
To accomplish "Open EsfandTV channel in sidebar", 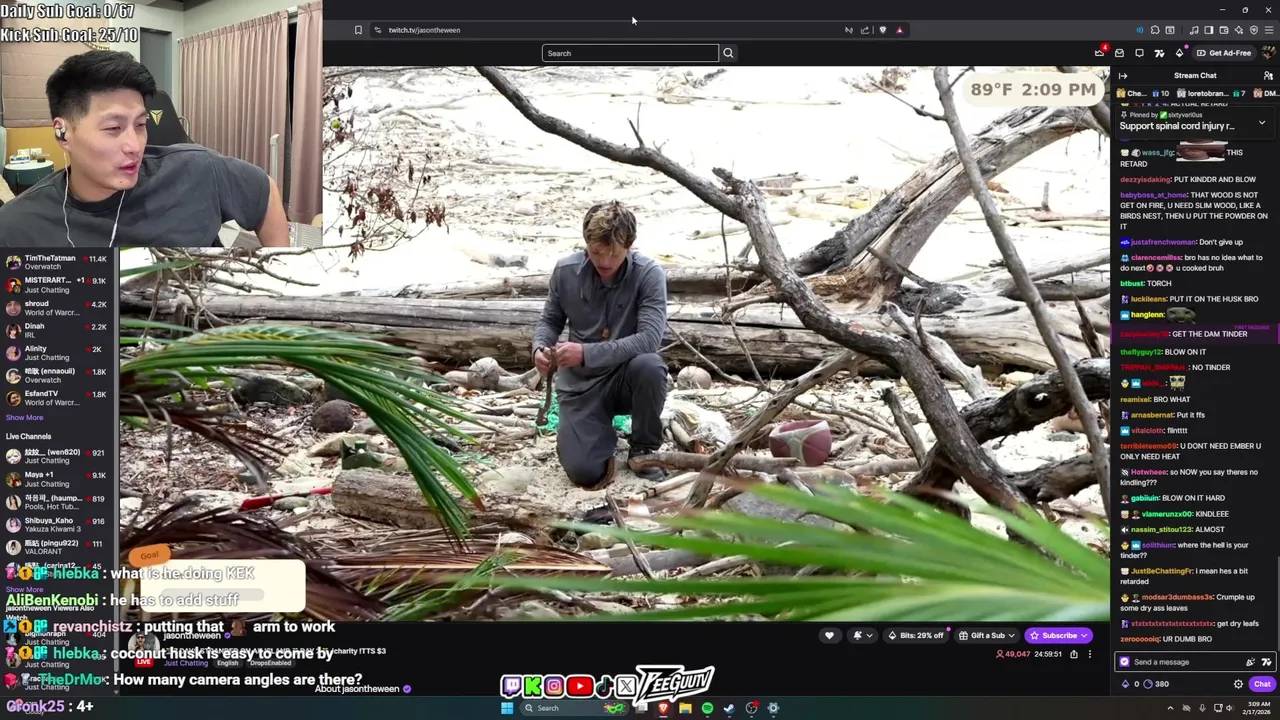I will click(58, 398).
